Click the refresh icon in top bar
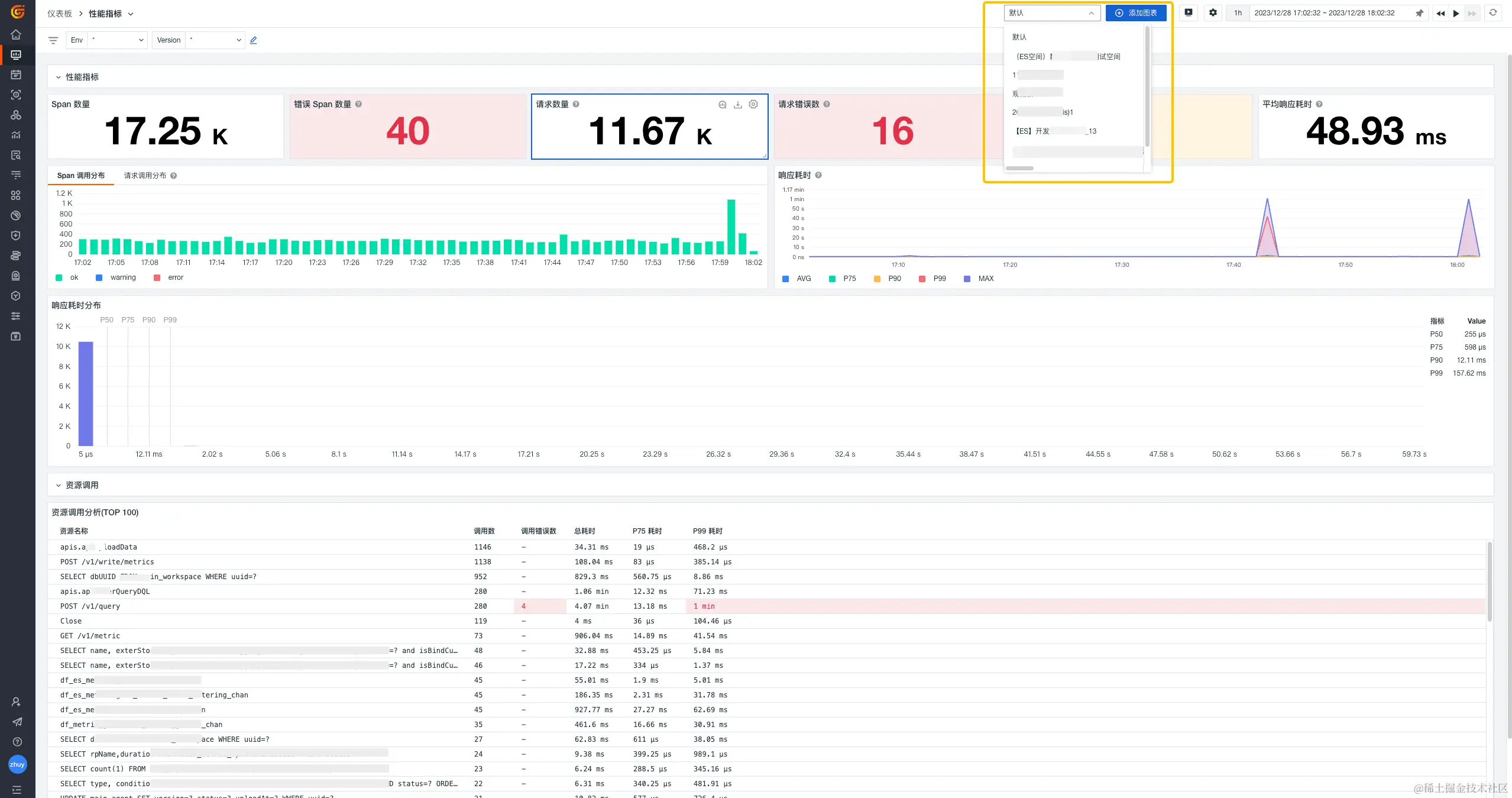The image size is (1512, 798). click(1492, 12)
